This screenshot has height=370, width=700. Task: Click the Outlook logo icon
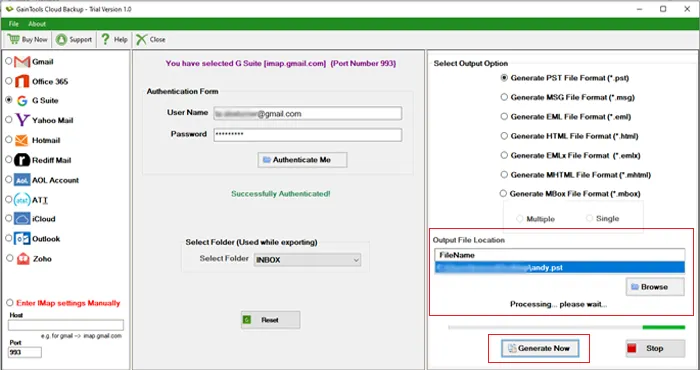click(22, 239)
